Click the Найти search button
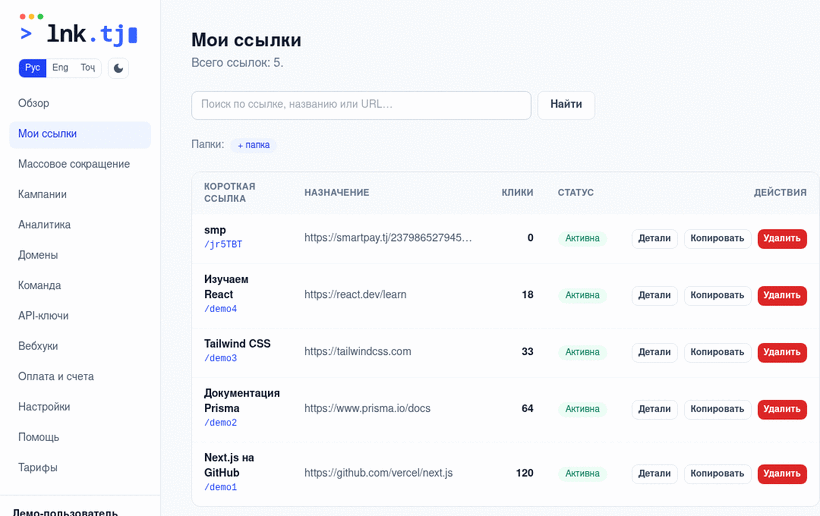 tap(566, 105)
